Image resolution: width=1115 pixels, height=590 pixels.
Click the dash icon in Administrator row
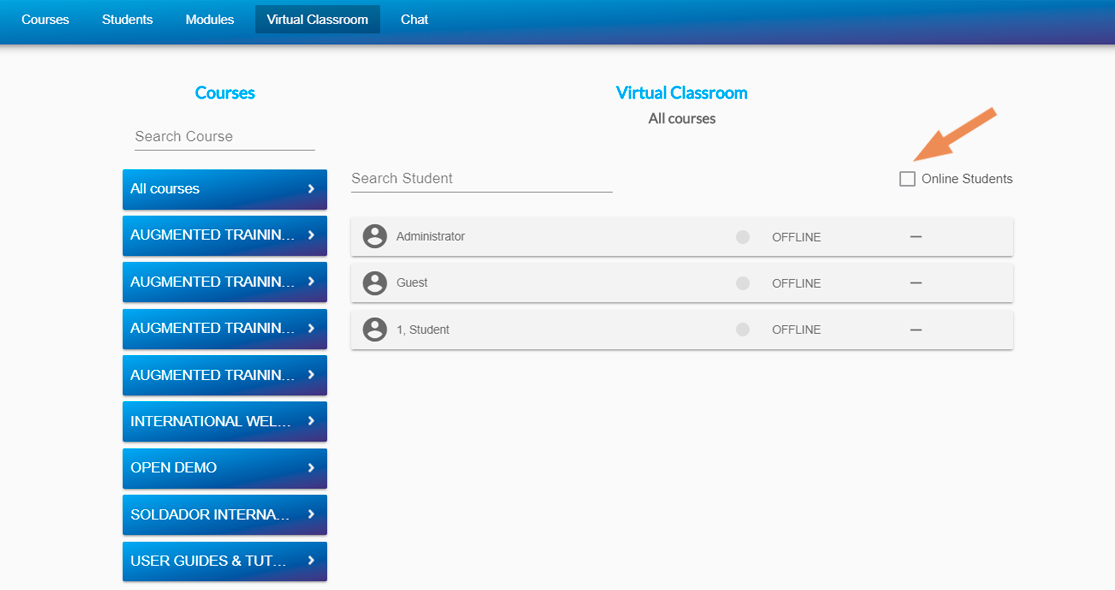point(915,237)
